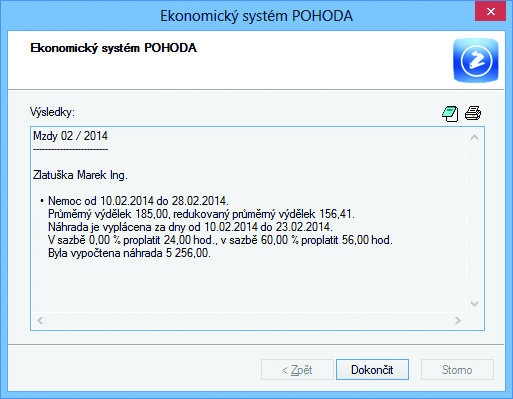Select the 'Mzdy 02 / 2014' heading line

click(71, 136)
